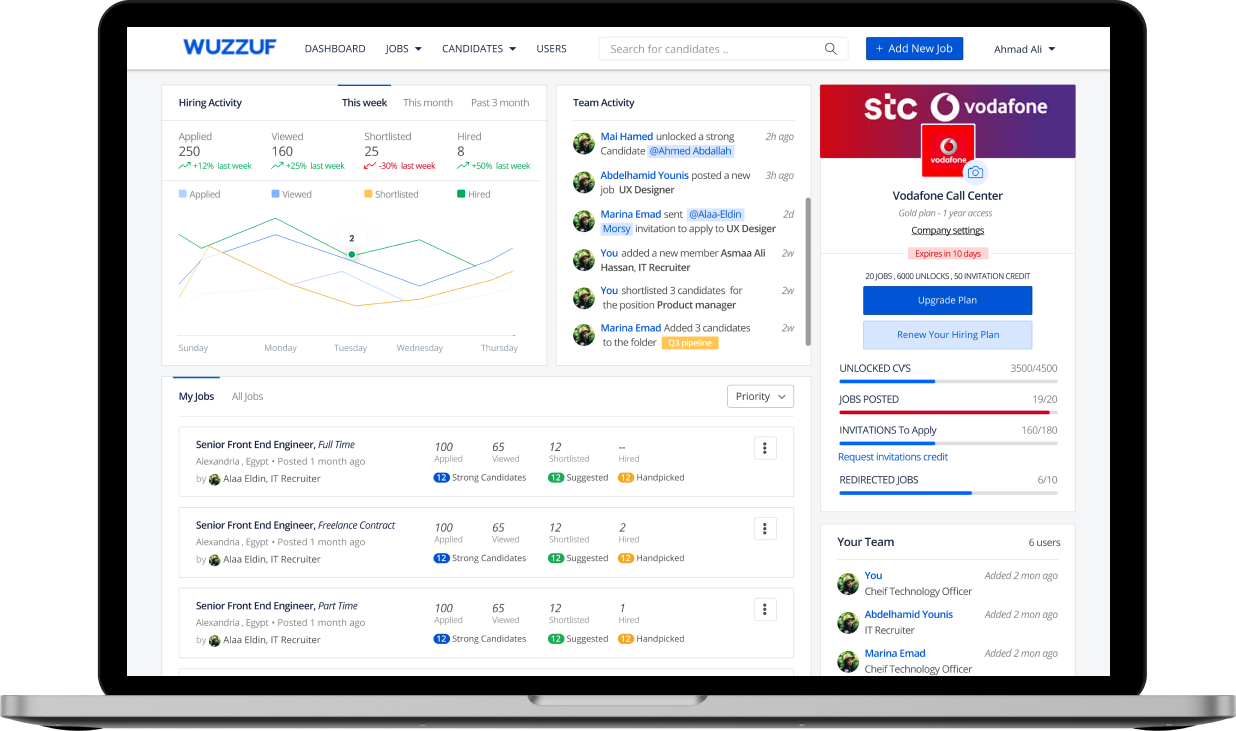Click the UNLOCKED CV'S progress bar

[948, 381]
